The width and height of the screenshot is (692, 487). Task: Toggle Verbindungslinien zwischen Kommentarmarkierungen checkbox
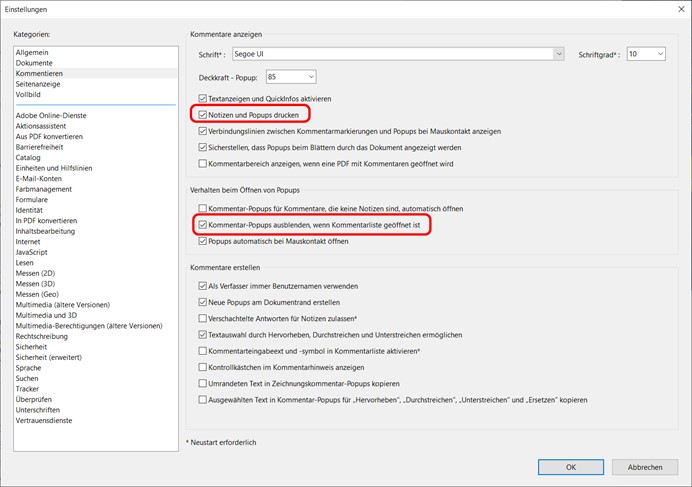203,131
